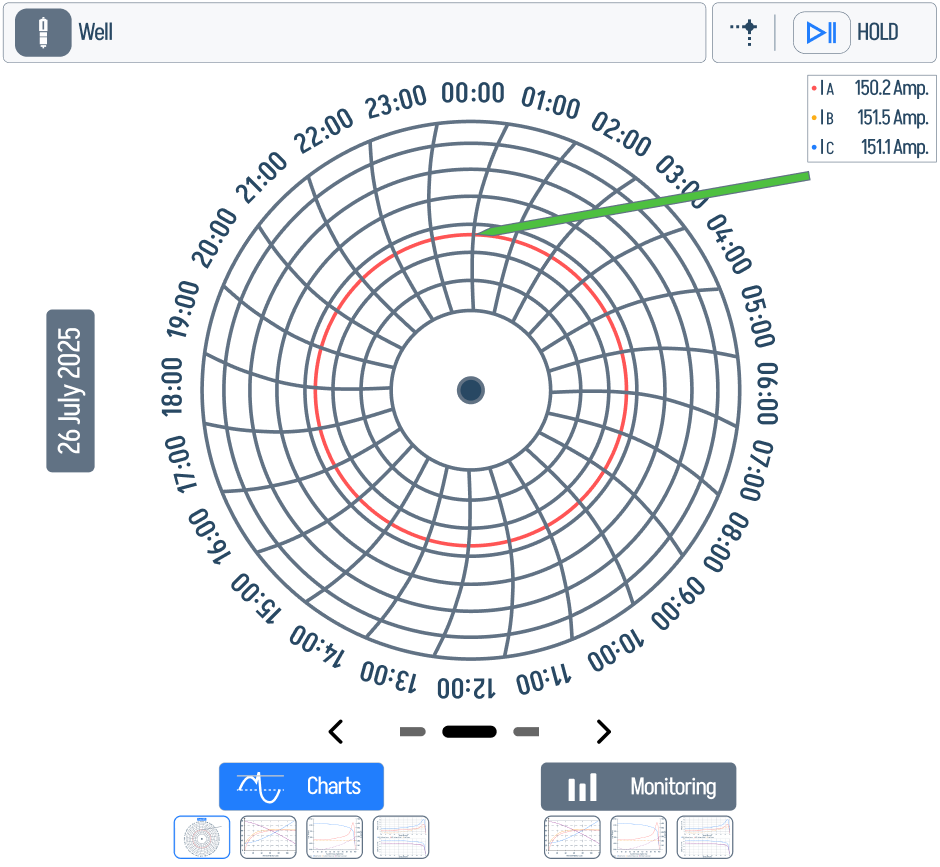Click the 08:00 hour label
This screenshot has height=867, width=940.
[727, 542]
